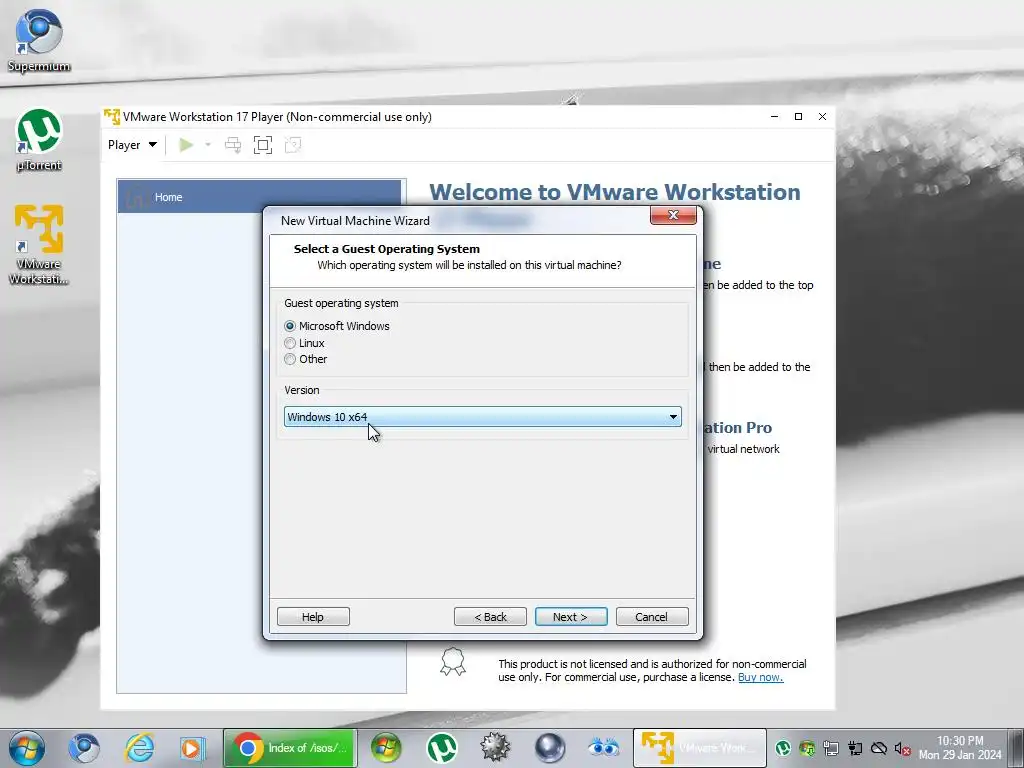The height and width of the screenshot is (768, 1024).
Task: Select Home in the VMware library
Action: [x=259, y=197]
